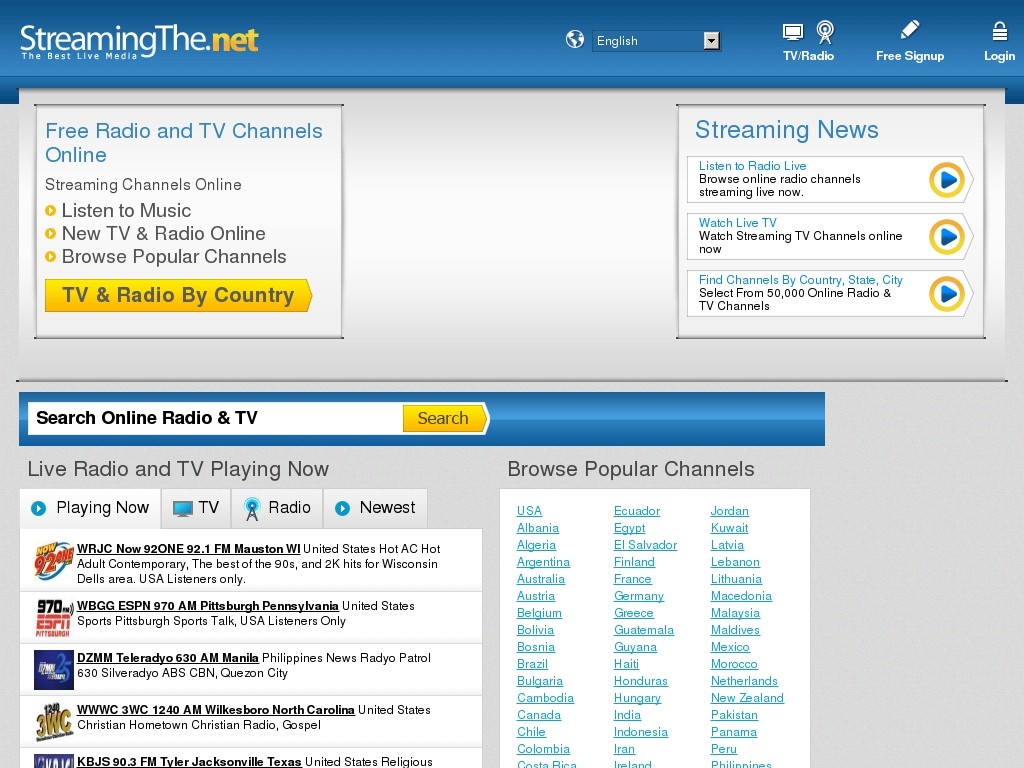The width and height of the screenshot is (1024, 768).
Task: Browse channels for India
Action: [627, 714]
